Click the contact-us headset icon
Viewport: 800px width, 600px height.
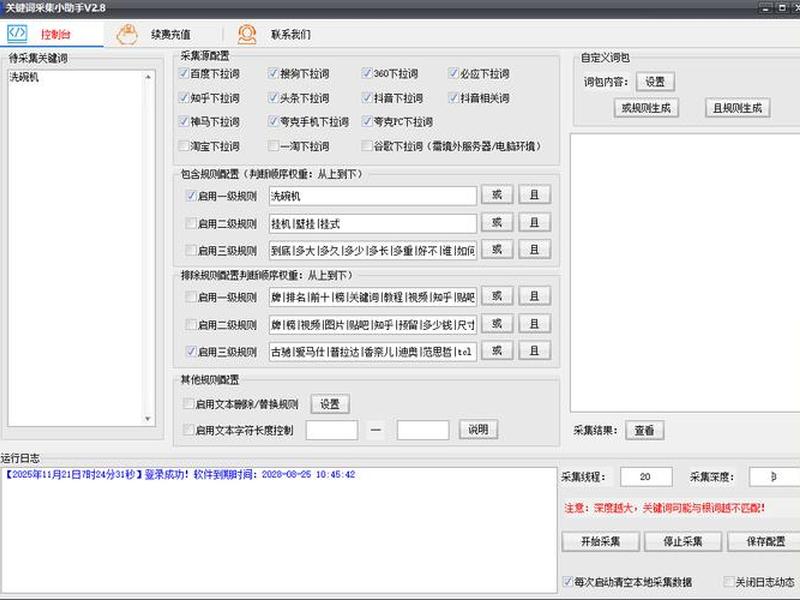pyautogui.click(x=247, y=34)
